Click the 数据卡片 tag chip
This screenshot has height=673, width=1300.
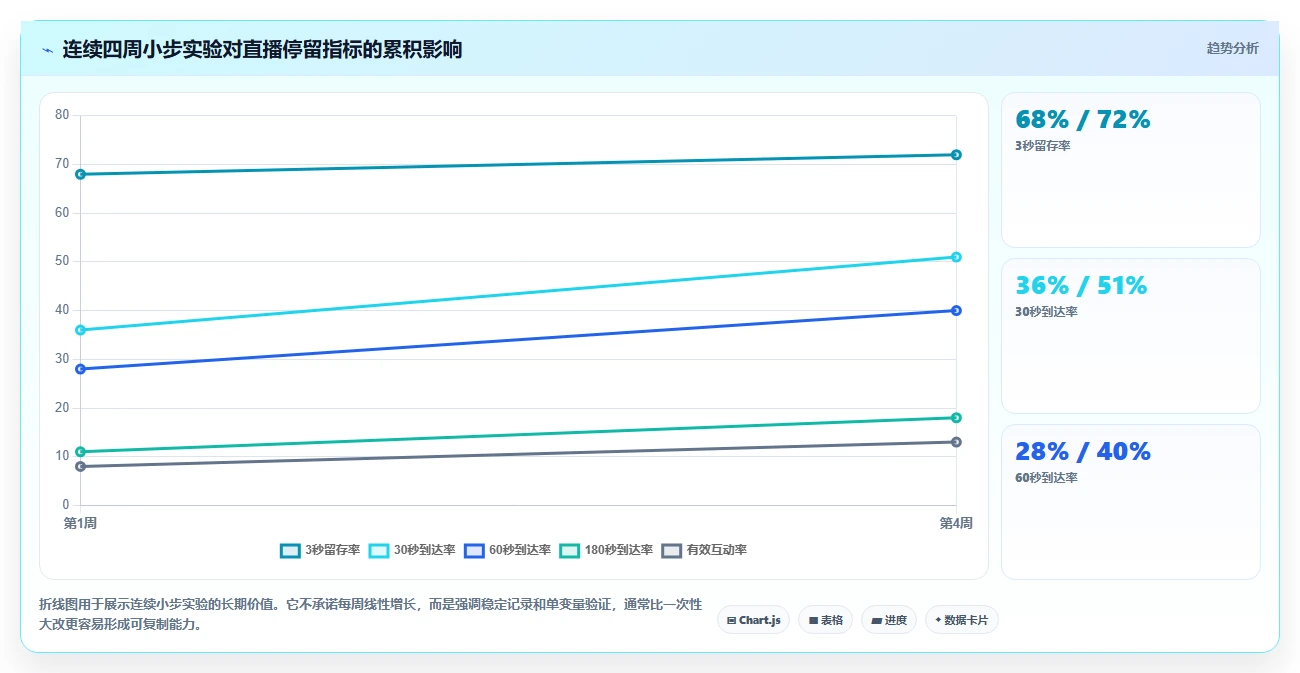961,620
